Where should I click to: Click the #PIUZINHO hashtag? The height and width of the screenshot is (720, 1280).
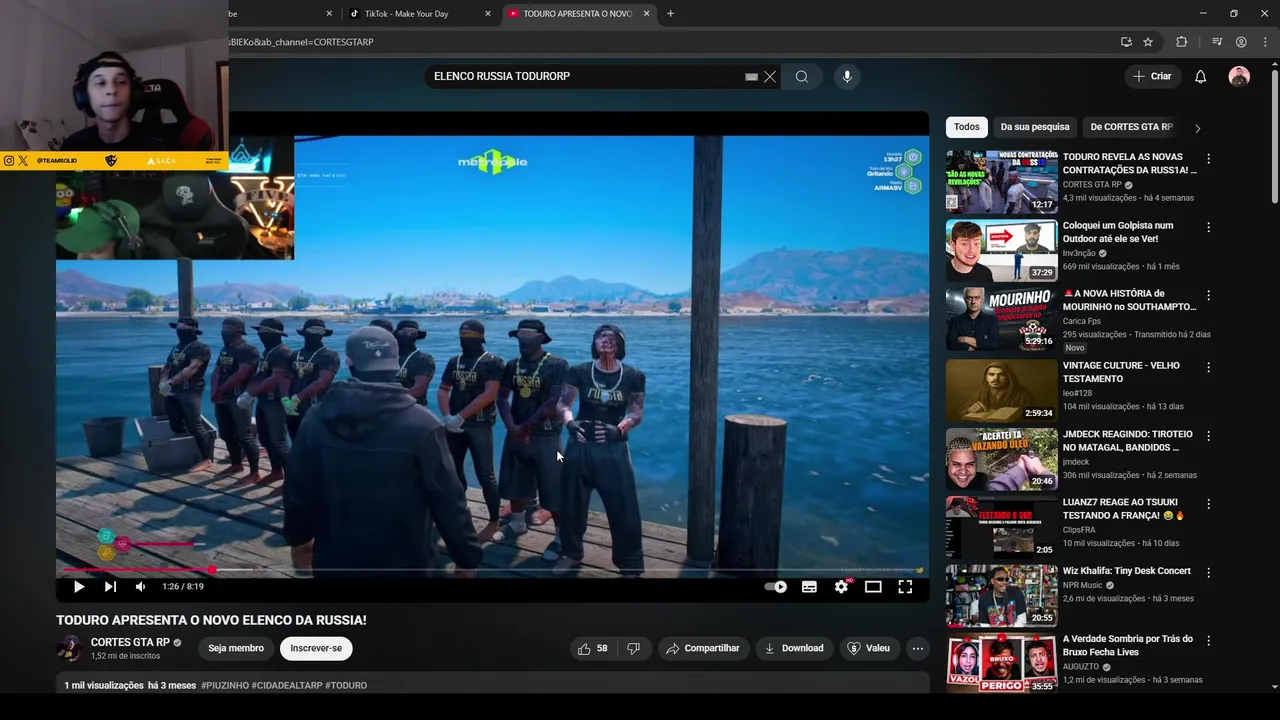pyautogui.click(x=225, y=686)
